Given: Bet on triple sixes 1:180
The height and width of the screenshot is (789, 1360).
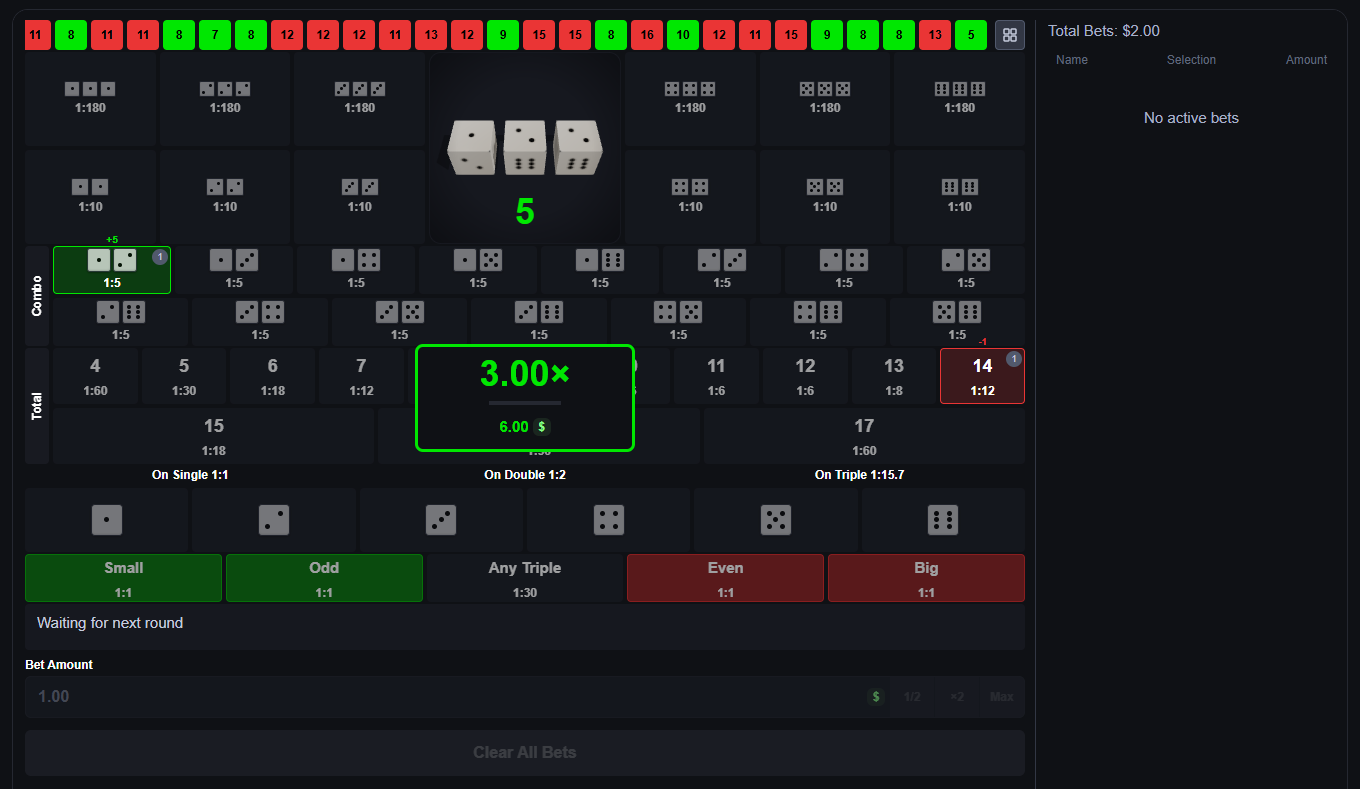Looking at the screenshot, I should 960,99.
